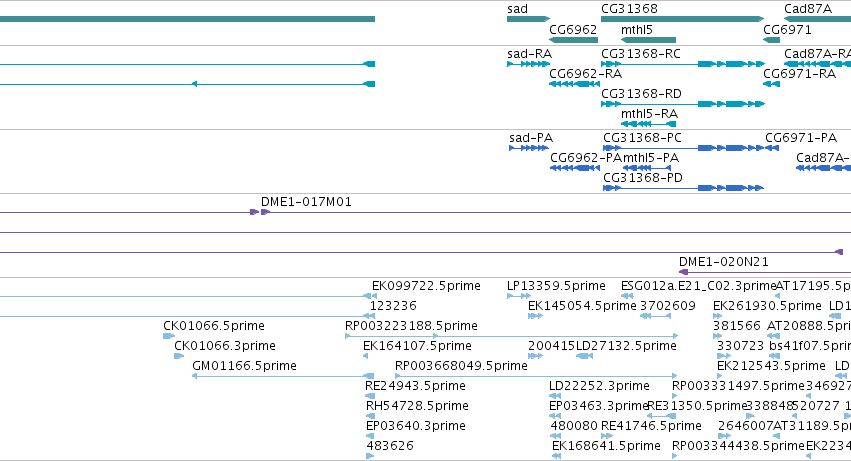Click the CG31368 gene feature
The image size is (851, 461).
click(x=683, y=19)
